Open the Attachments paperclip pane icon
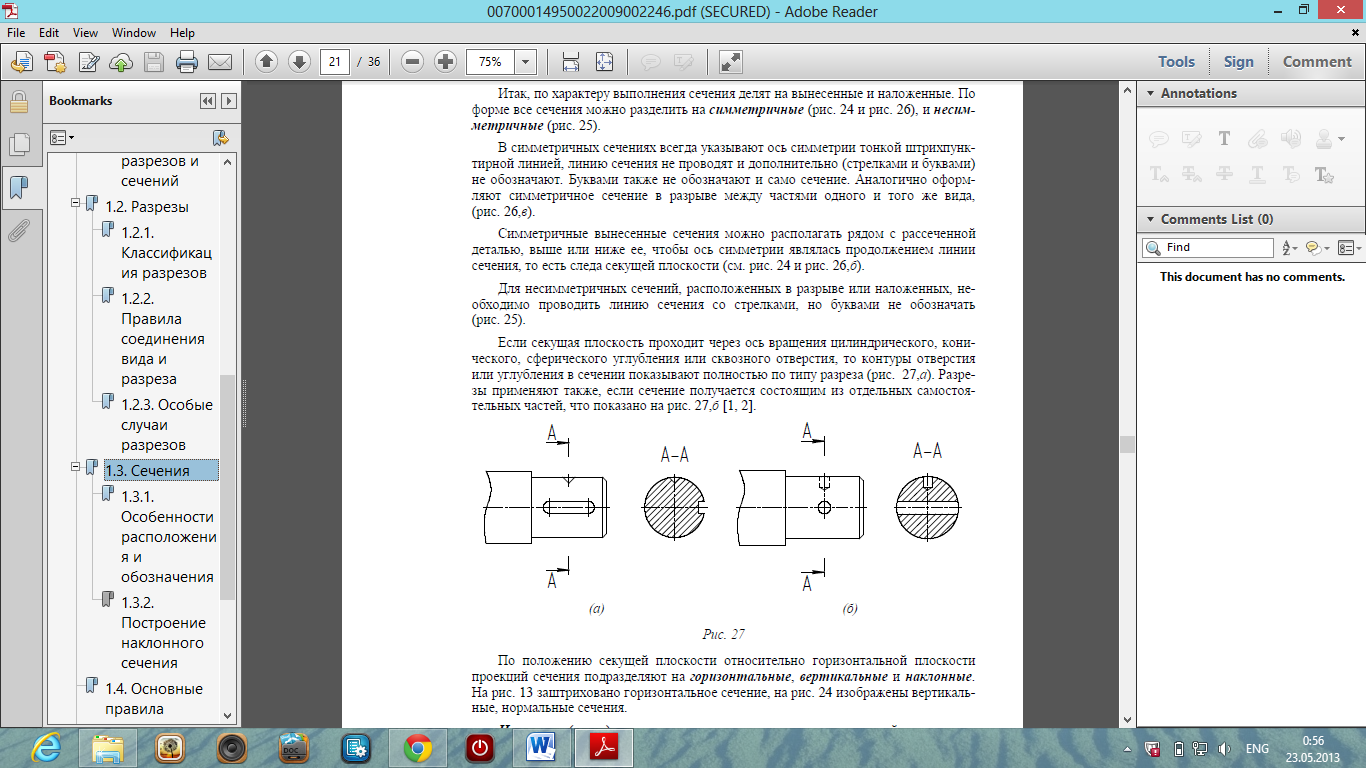This screenshot has height=768, width=1366. (18, 231)
